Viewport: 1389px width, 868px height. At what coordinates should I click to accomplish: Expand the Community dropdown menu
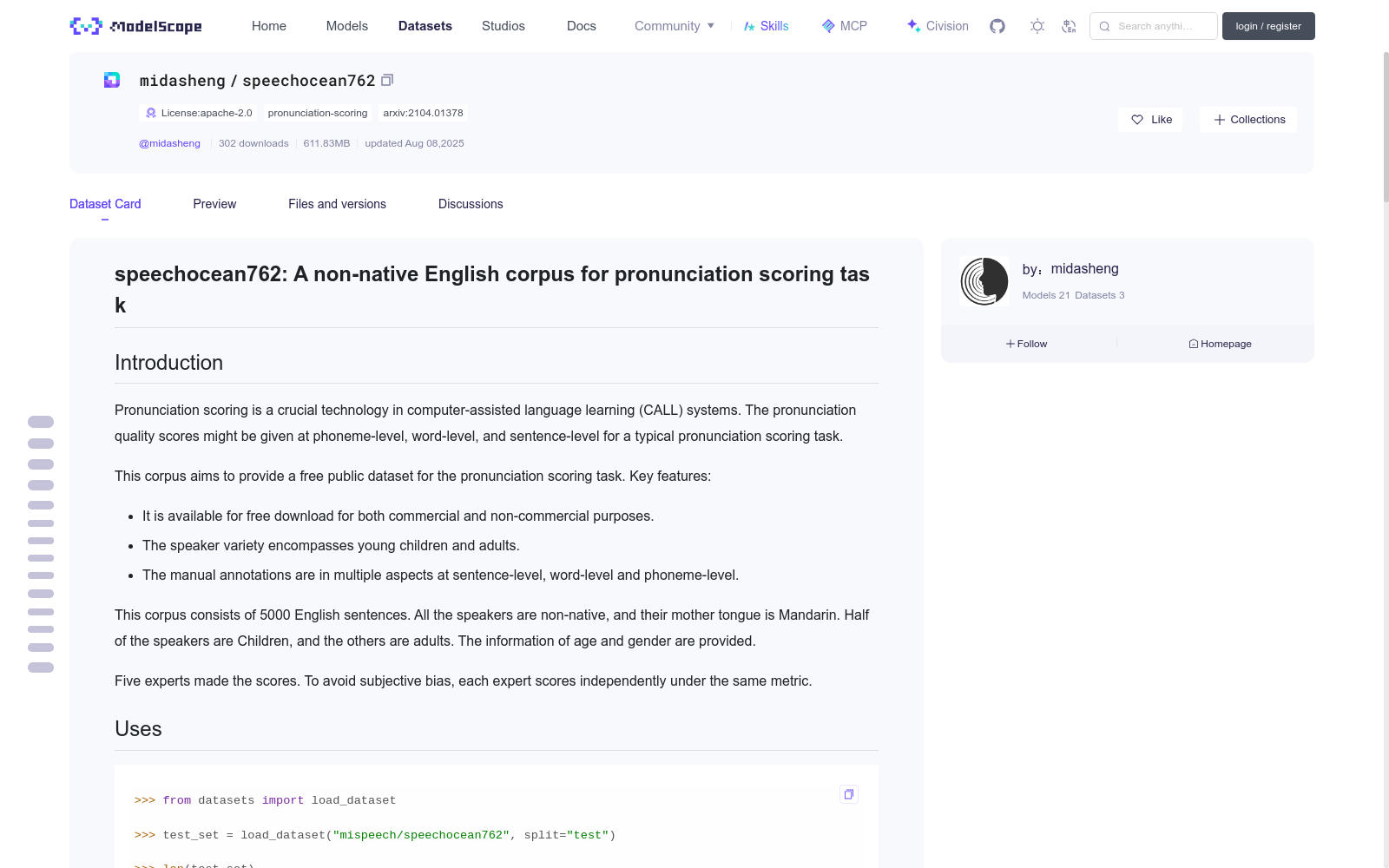[x=675, y=26]
